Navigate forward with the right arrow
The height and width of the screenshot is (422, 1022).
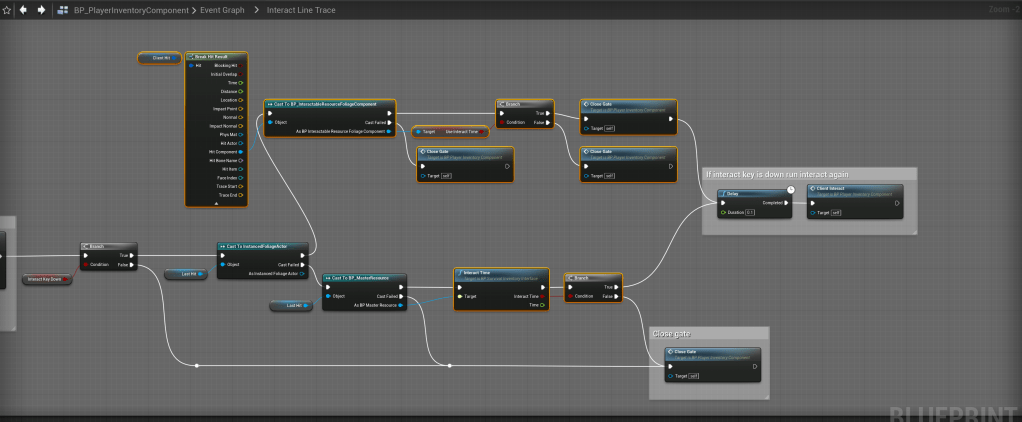(41, 9)
